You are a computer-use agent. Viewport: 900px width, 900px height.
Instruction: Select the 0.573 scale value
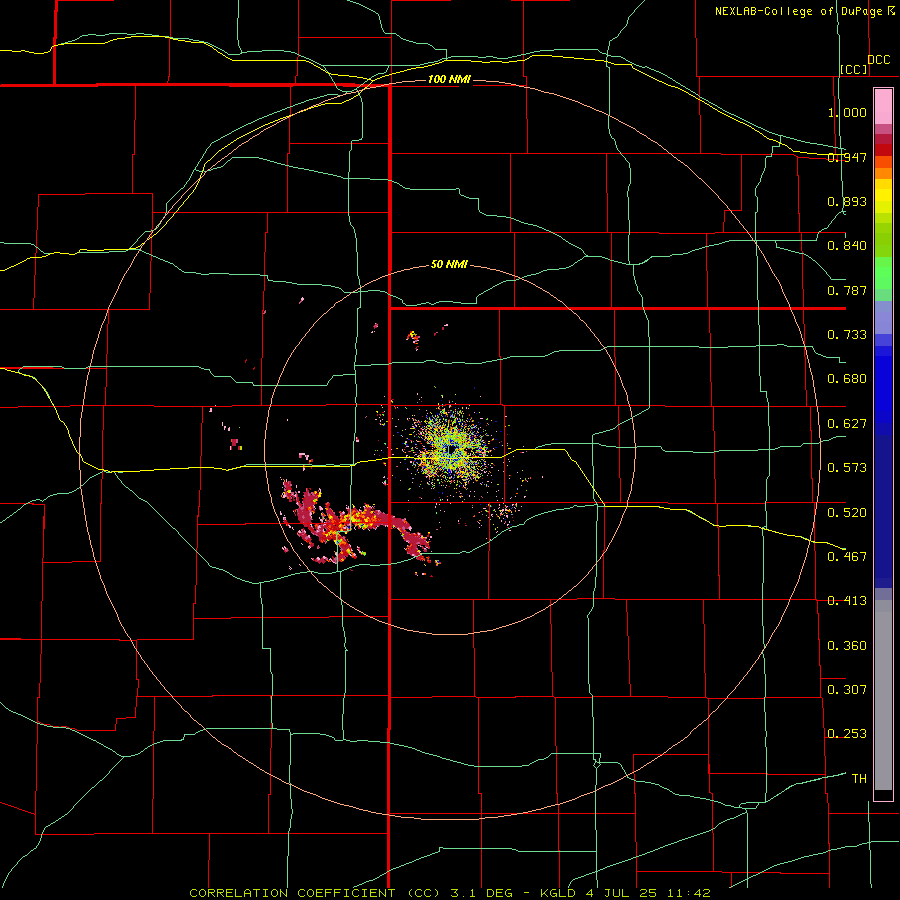(847, 468)
